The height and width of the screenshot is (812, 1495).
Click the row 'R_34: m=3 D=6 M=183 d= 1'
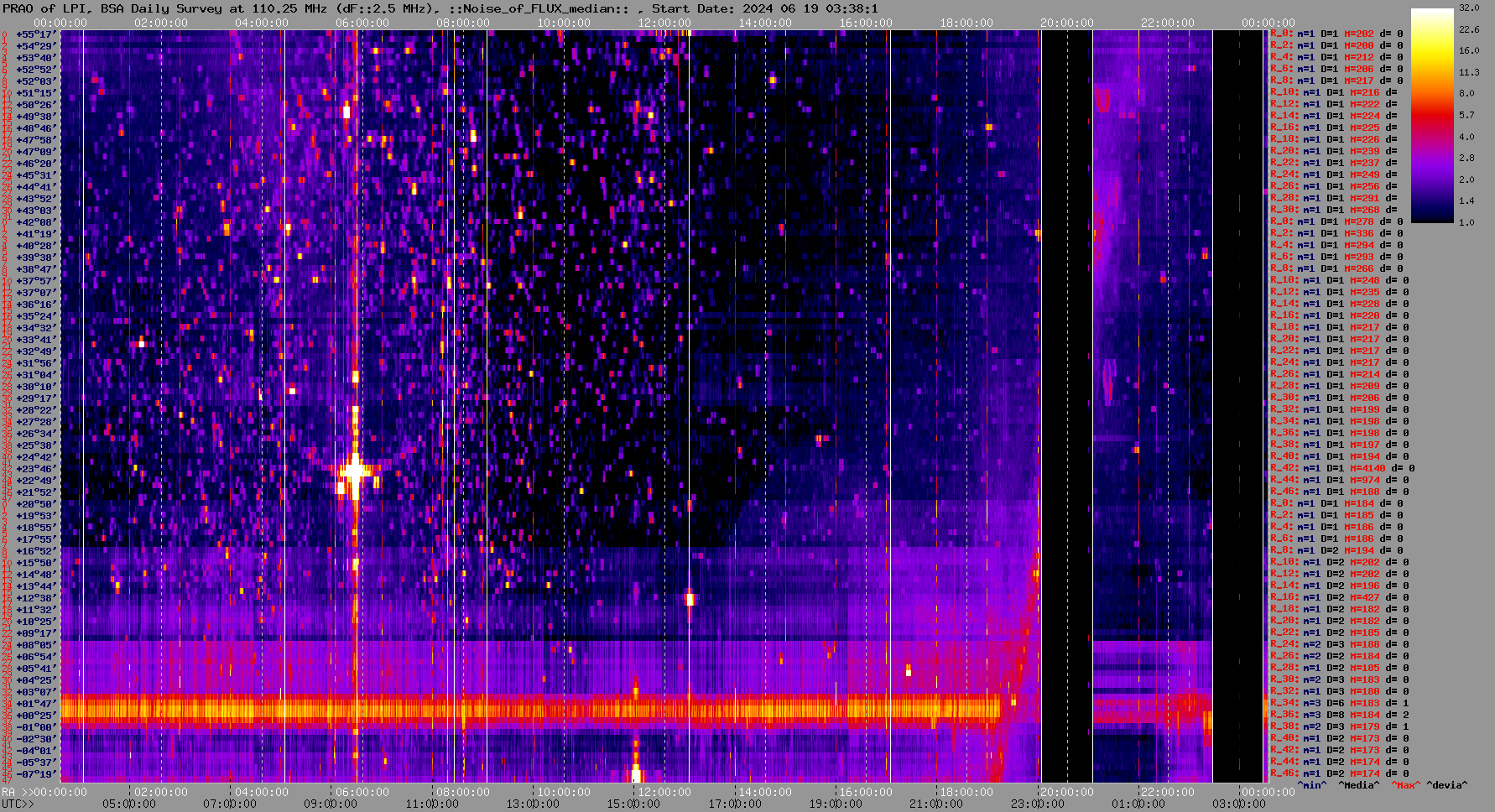pyautogui.click(x=1340, y=704)
